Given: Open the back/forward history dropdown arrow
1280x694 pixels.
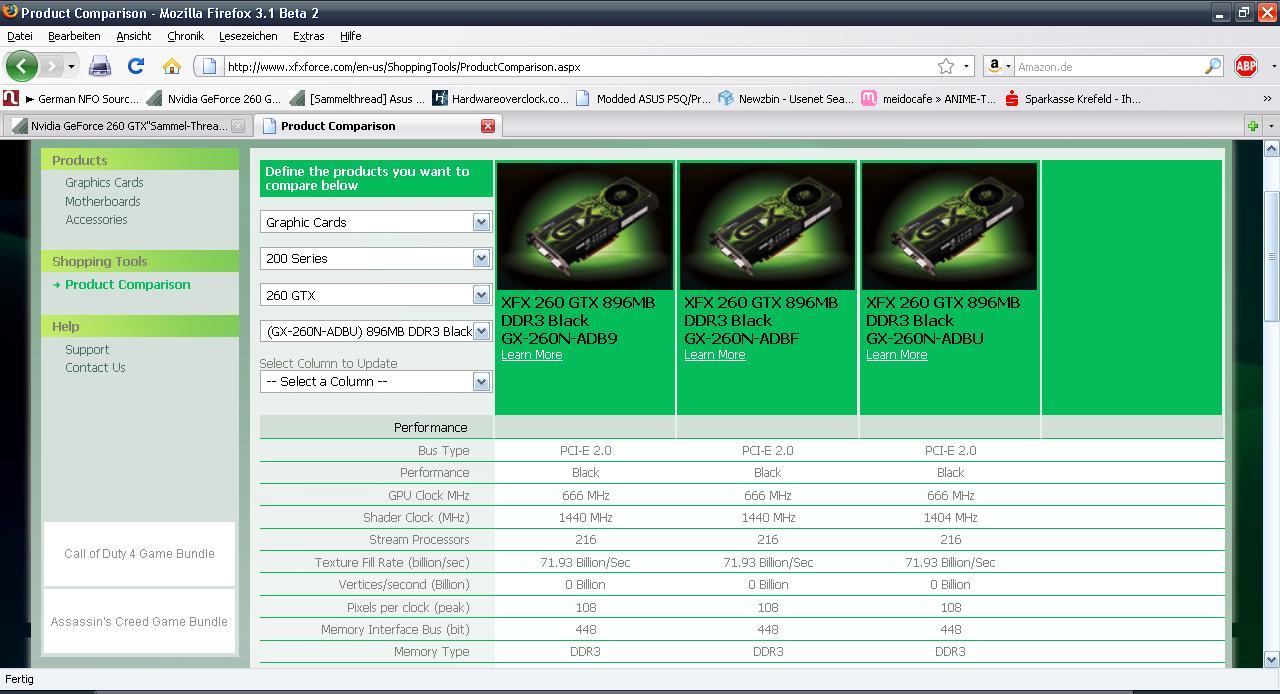Looking at the screenshot, I should click(71, 67).
